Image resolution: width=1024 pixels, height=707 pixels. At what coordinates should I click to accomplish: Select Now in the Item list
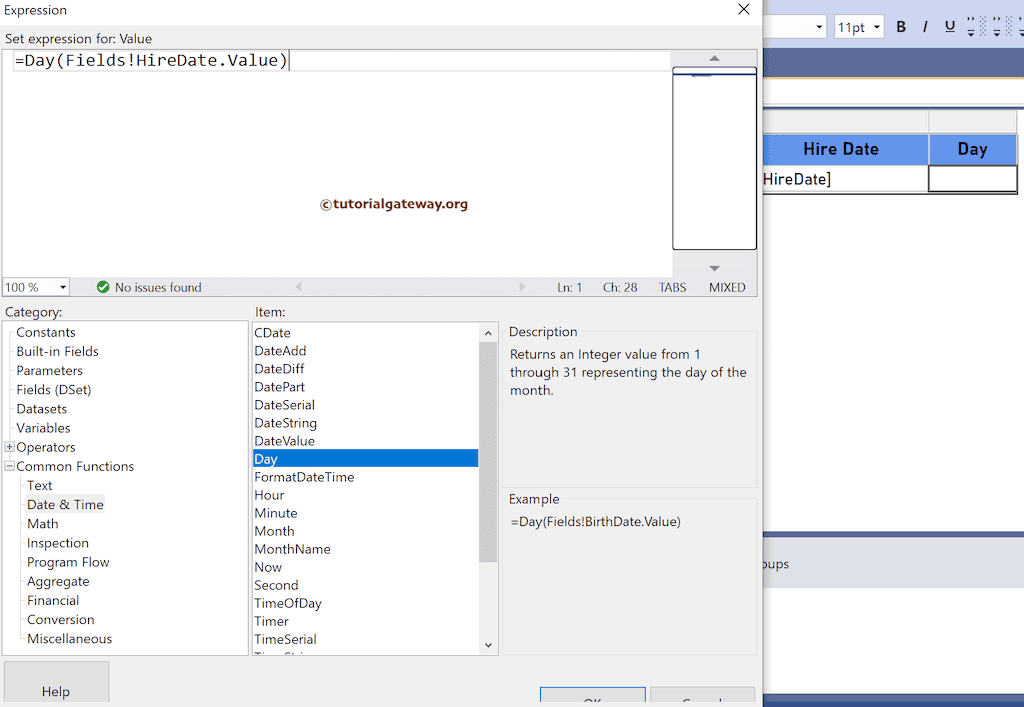pyautogui.click(x=366, y=567)
